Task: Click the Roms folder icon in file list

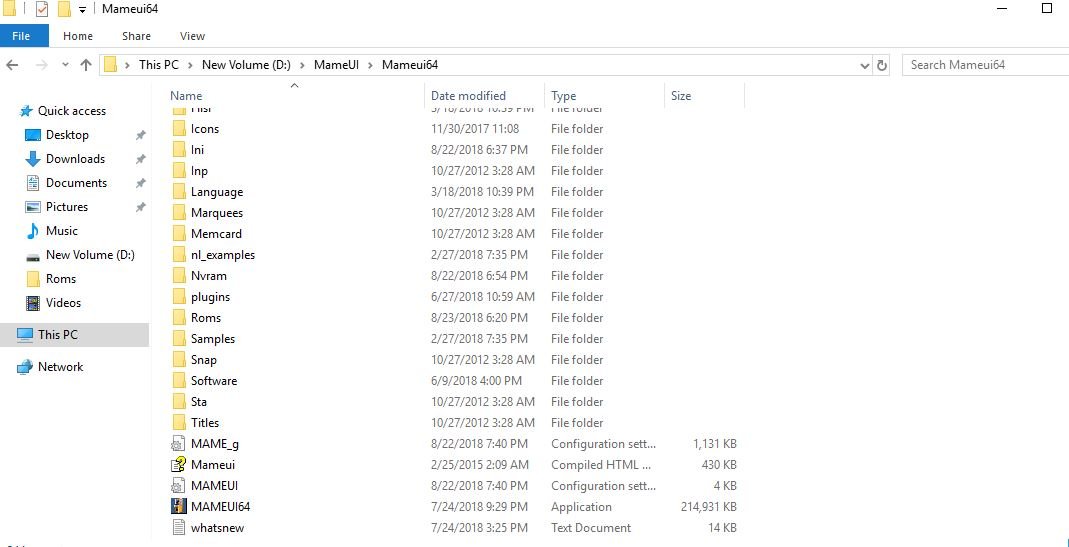Action: tap(179, 318)
